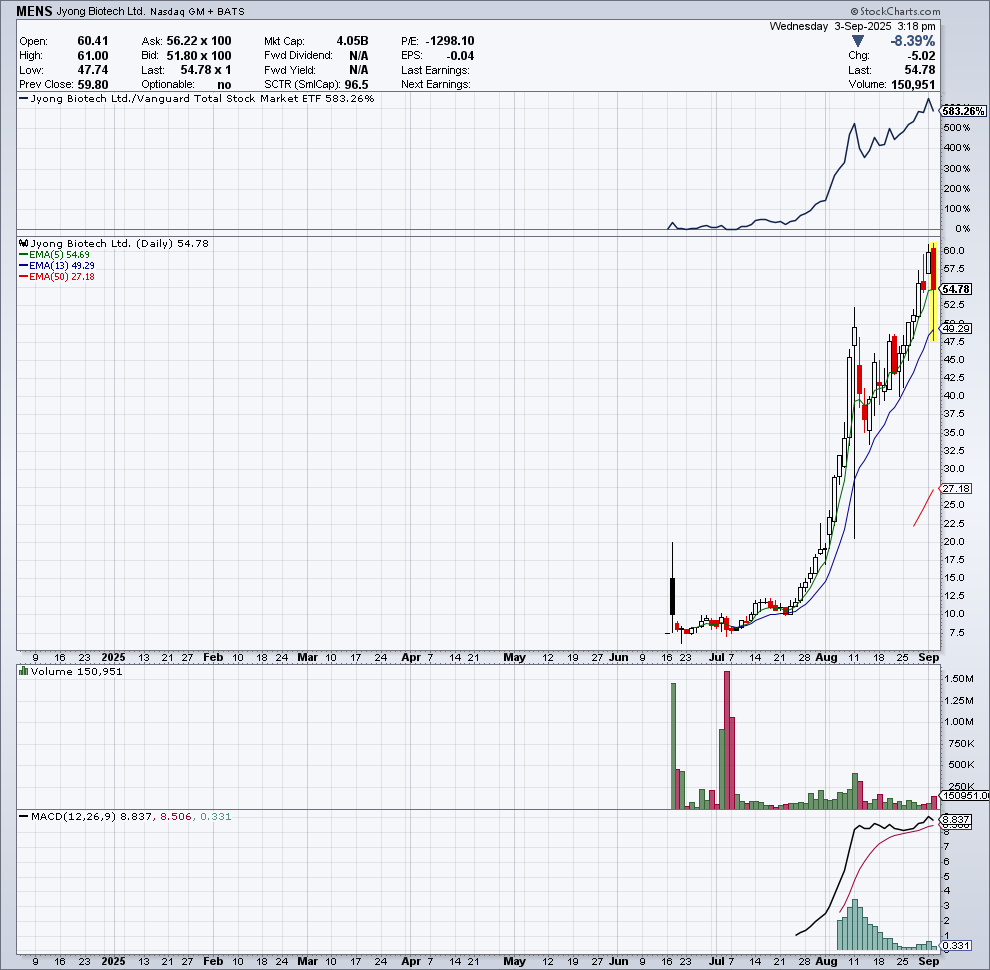Image resolution: width=990 pixels, height=970 pixels.
Task: Click the Volume value 150,951 in header
Action: pyautogui.click(x=913, y=85)
